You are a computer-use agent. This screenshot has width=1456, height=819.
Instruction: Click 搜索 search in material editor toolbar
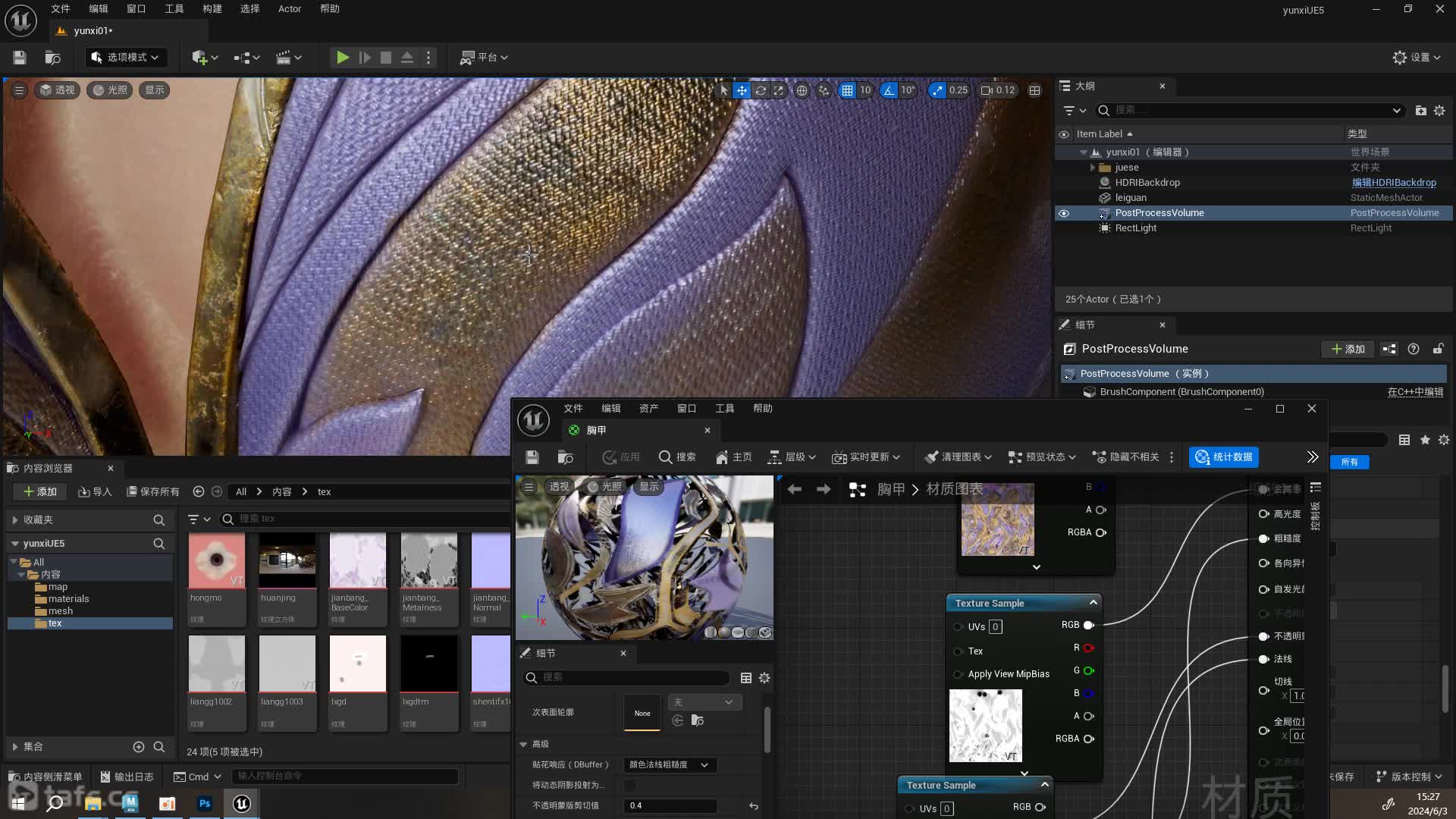coord(677,457)
